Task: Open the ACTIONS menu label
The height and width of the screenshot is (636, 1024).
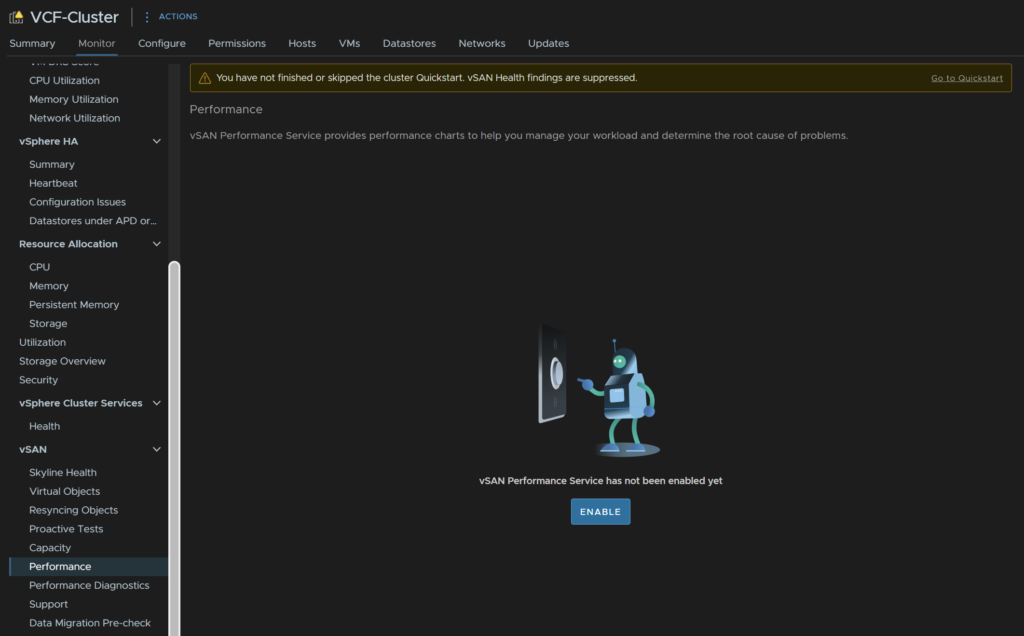Action: coord(178,17)
